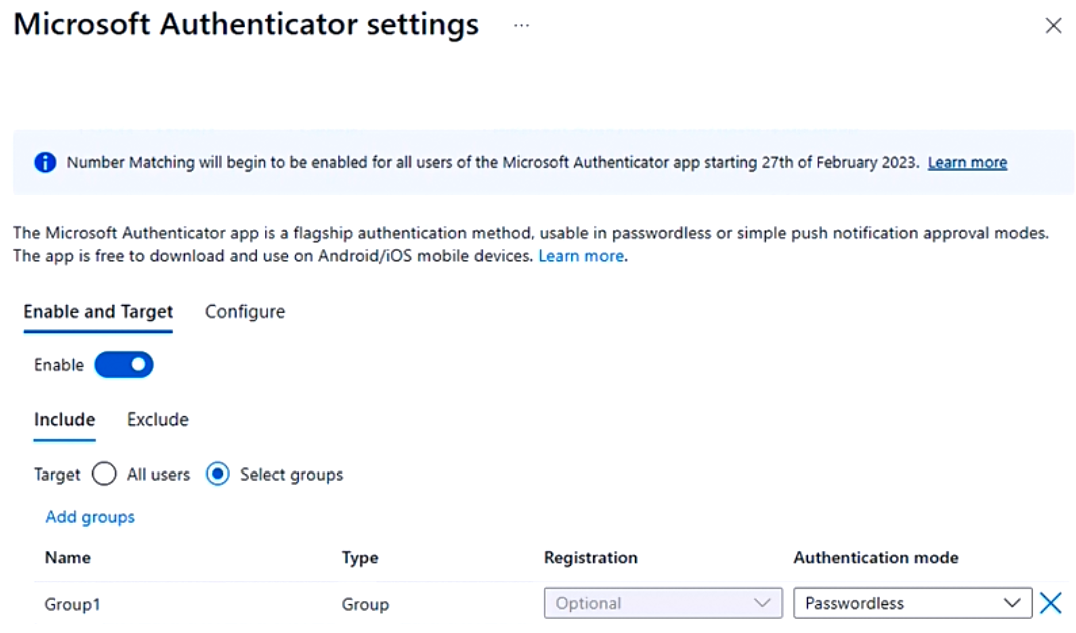
Task: Close the Microsoft Authenticator settings panel
Action: tap(1053, 26)
